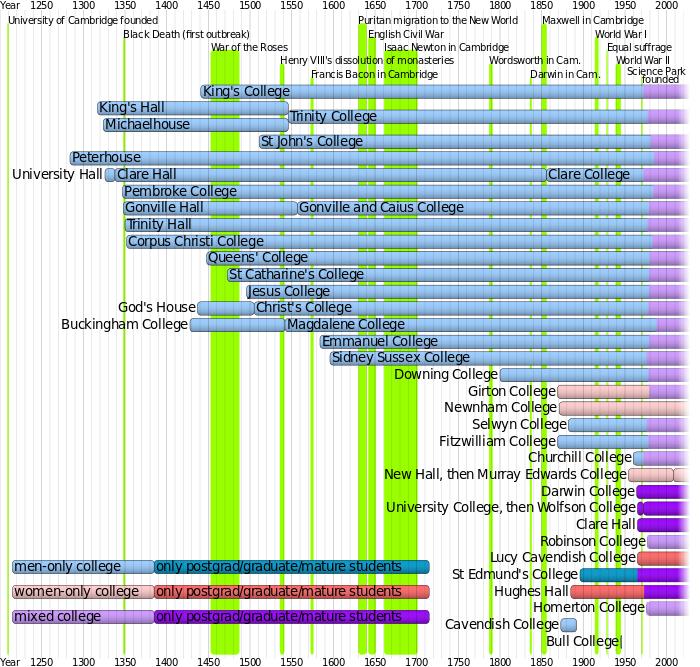The image size is (700, 667).
Task: Click University of Cambridge founded label
Action: 82,20
